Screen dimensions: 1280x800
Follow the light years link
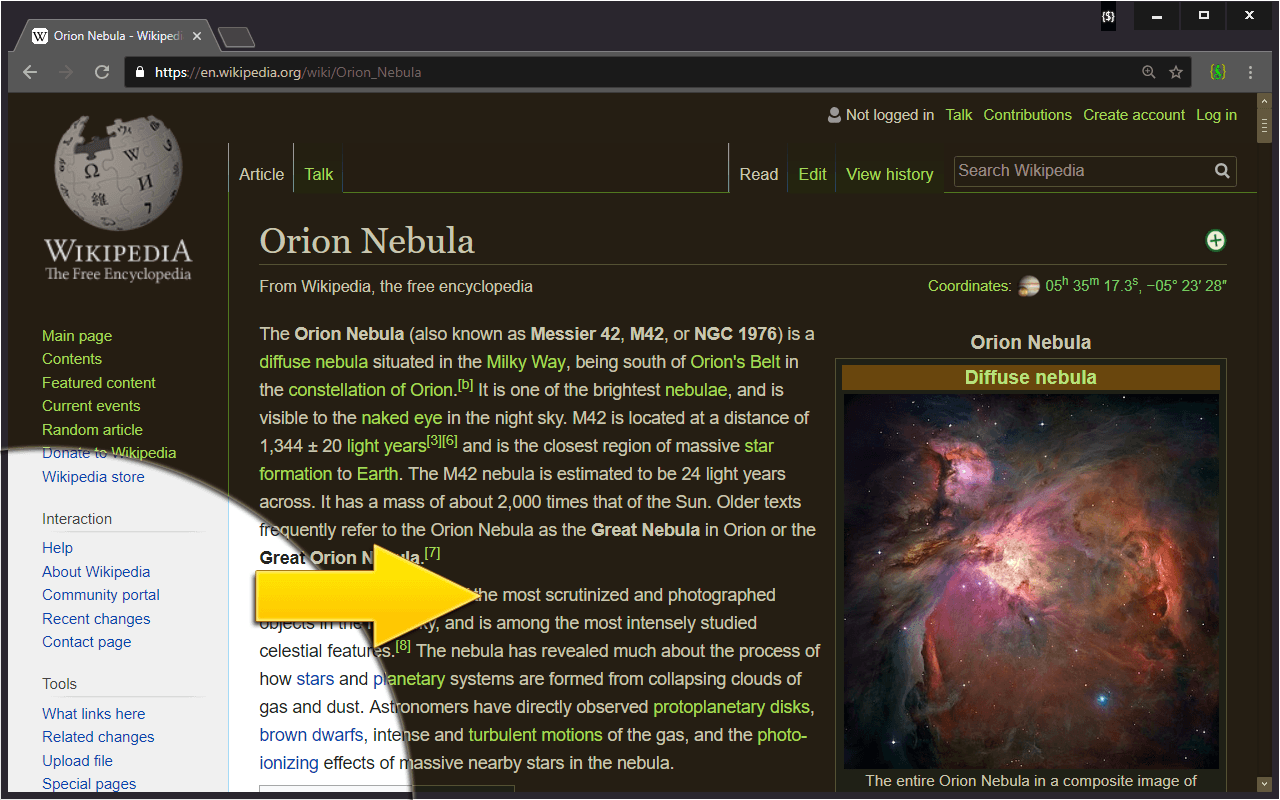(x=387, y=446)
